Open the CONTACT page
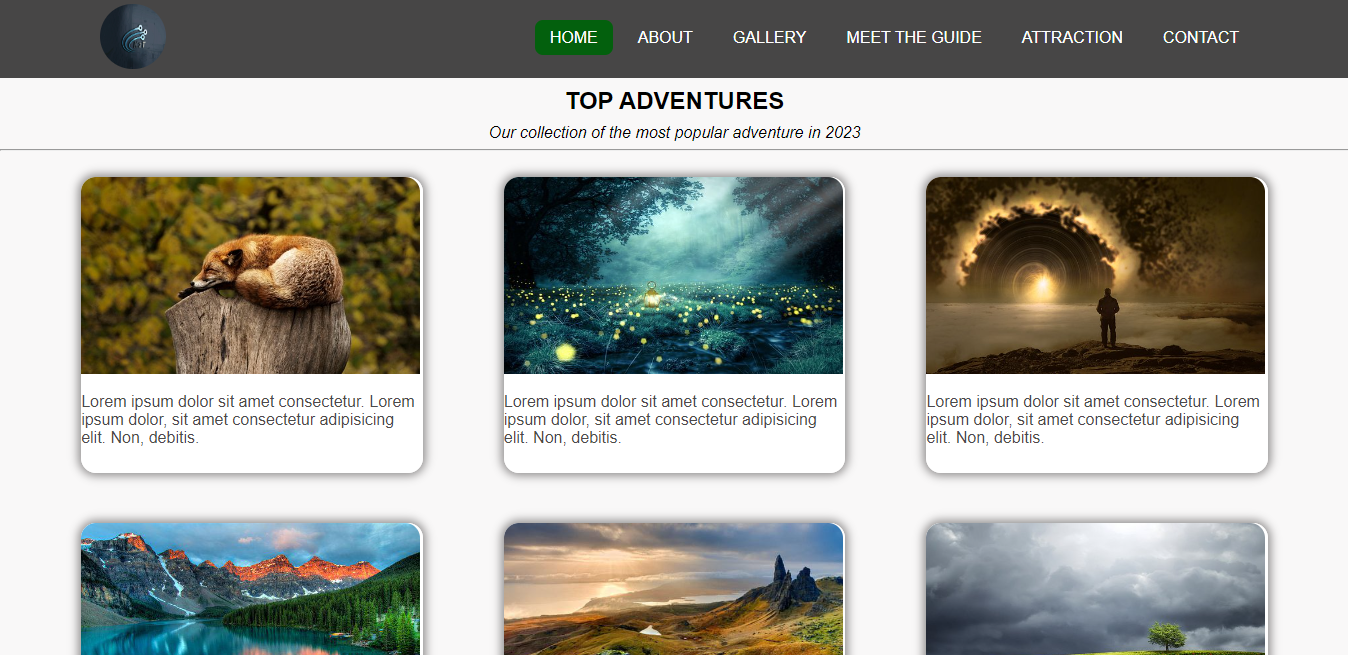The width and height of the screenshot is (1348, 655). [x=1200, y=37]
